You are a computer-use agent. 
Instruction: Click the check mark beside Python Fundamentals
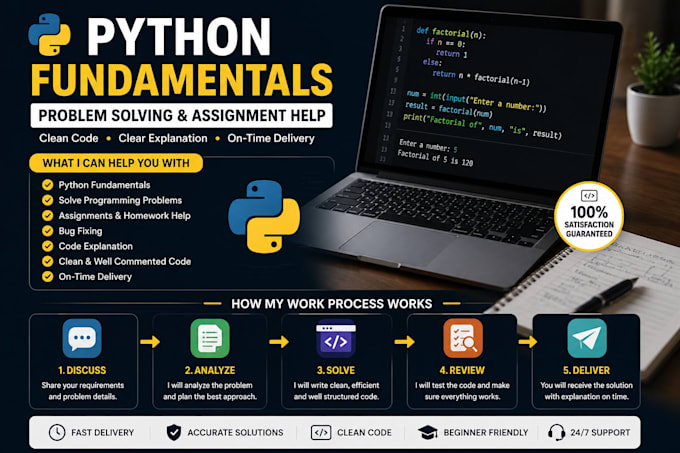point(47,185)
